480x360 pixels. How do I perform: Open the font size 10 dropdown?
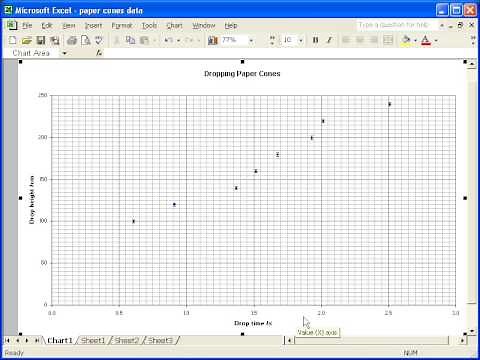301,41
